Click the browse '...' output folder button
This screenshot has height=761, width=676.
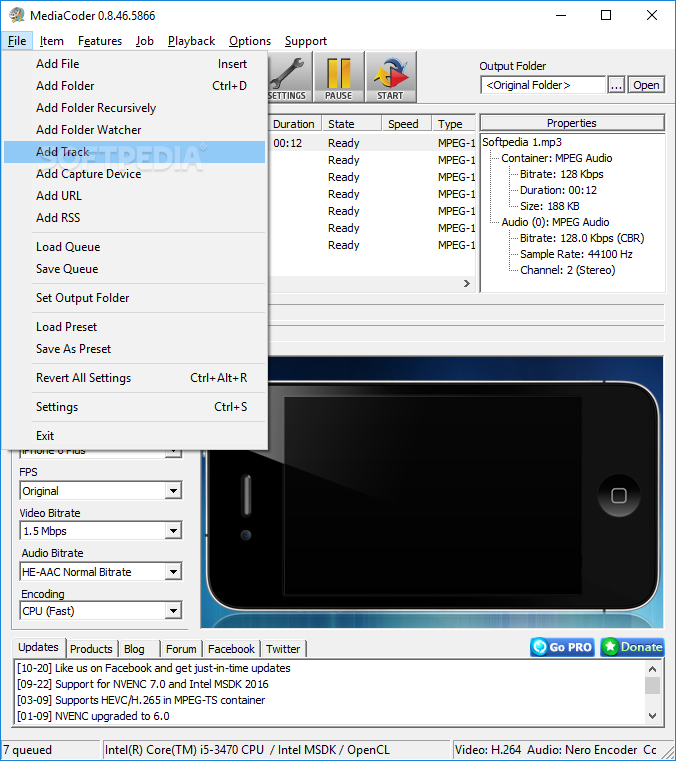[x=616, y=85]
